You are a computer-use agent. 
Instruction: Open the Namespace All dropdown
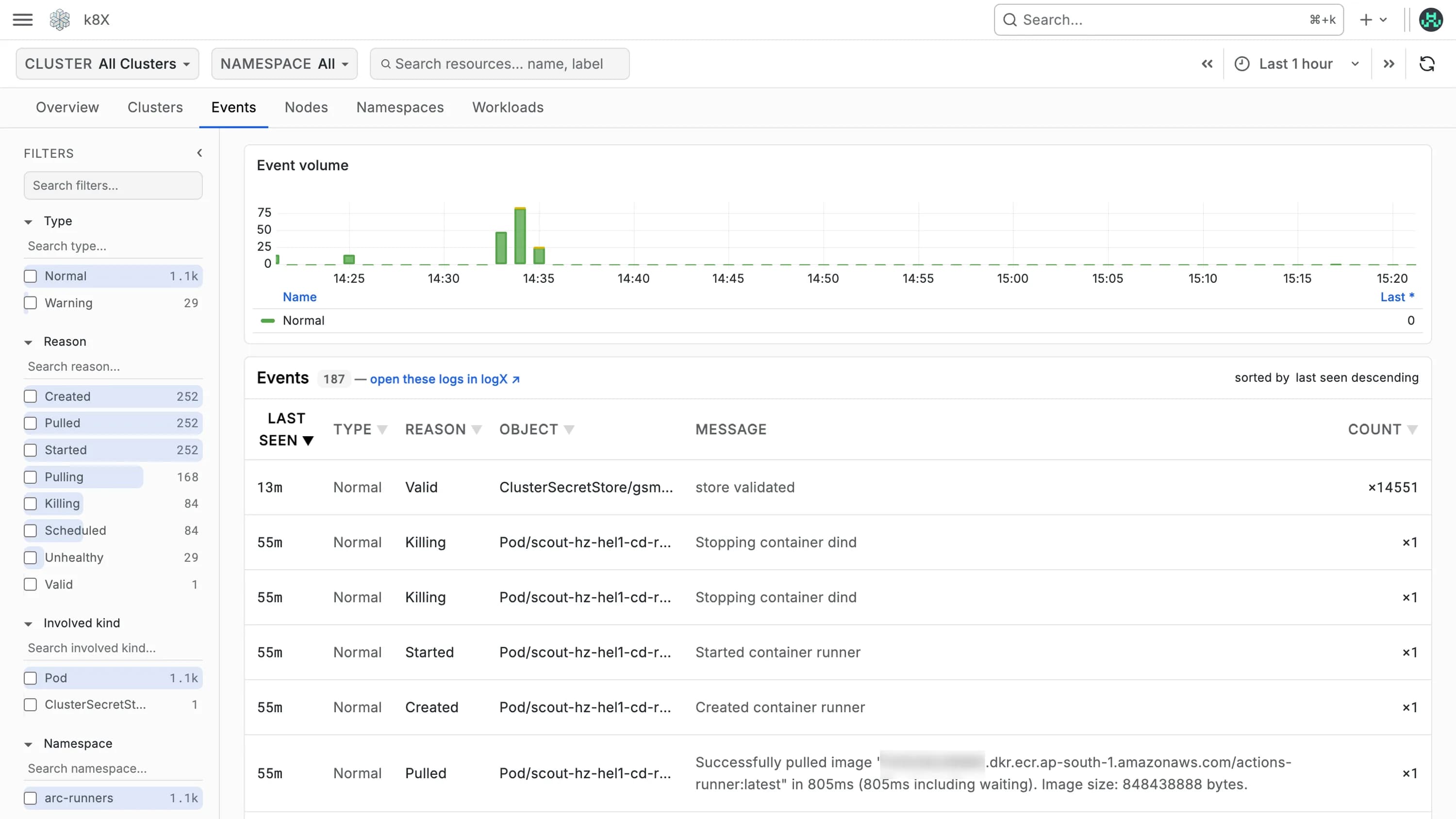[x=284, y=64]
